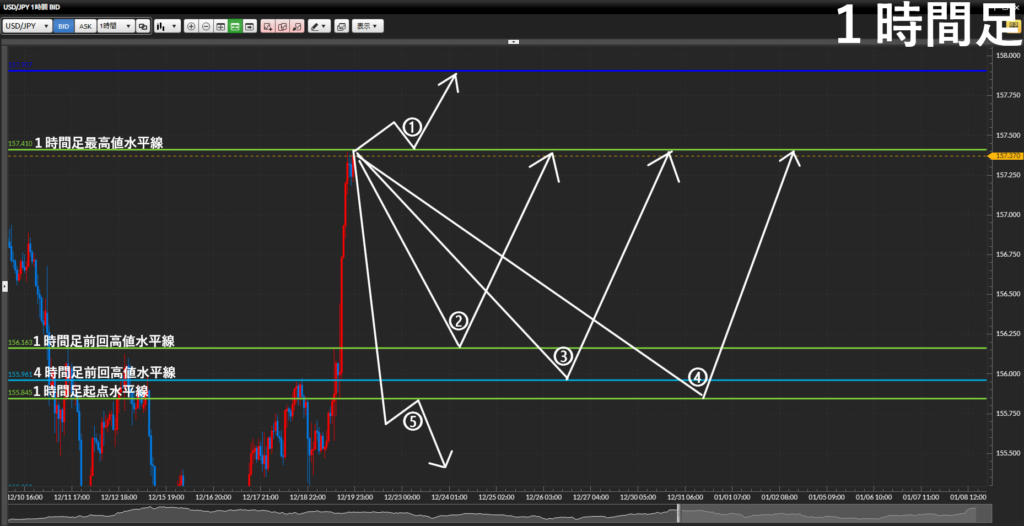Click the orange current price label 157.370

pyautogui.click(x=1004, y=156)
